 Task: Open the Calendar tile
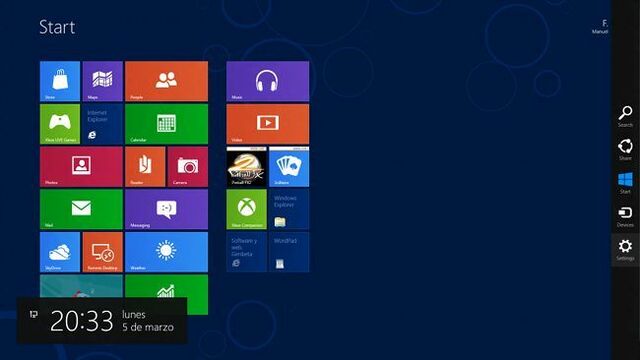pos(167,124)
